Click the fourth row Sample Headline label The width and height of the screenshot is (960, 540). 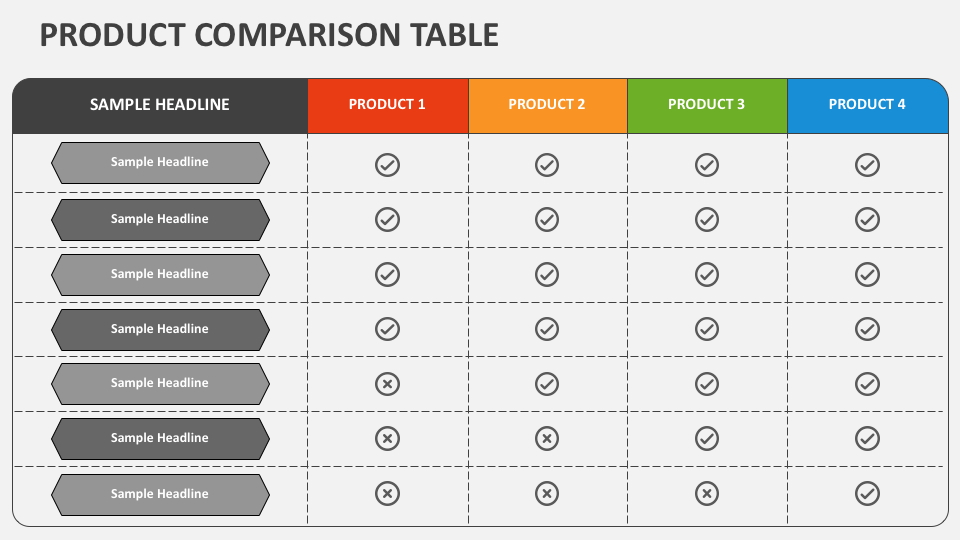tap(160, 330)
